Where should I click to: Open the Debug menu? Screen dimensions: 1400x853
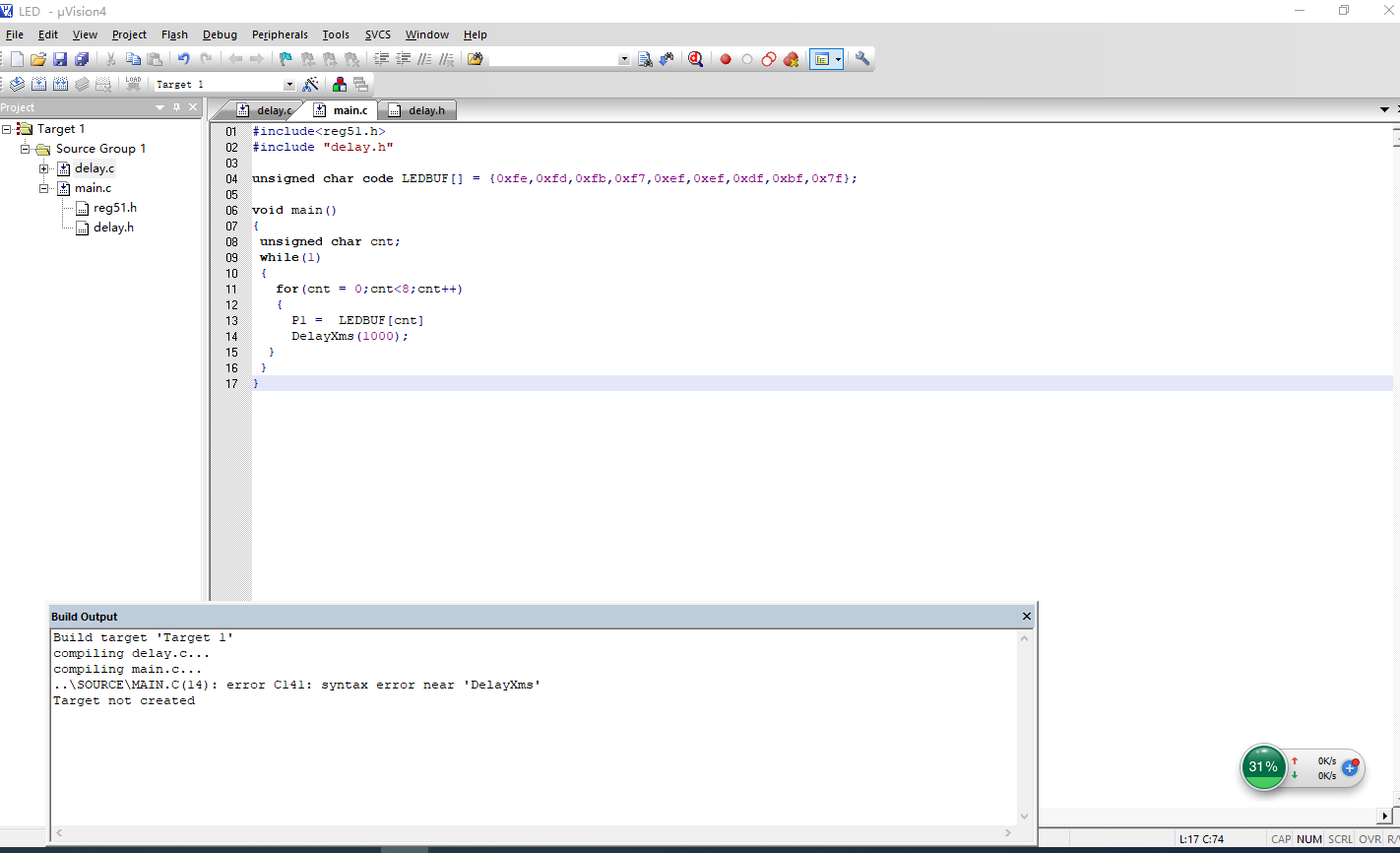[x=220, y=34]
